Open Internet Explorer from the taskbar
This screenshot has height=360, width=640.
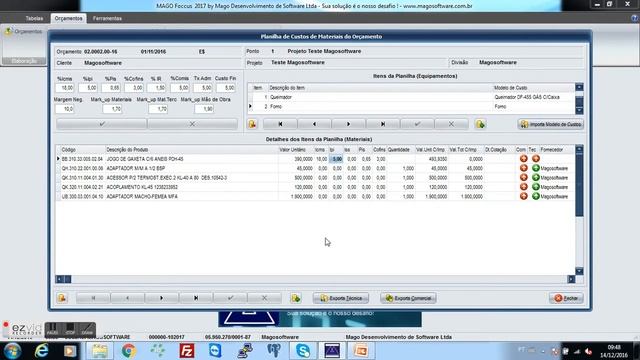[x=42, y=351]
